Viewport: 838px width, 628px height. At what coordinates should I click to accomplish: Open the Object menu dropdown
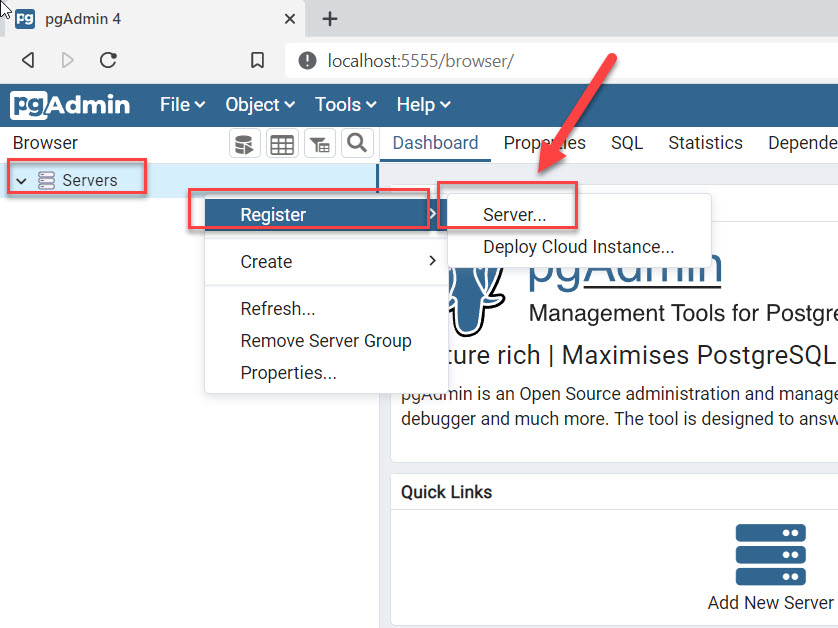coord(260,105)
